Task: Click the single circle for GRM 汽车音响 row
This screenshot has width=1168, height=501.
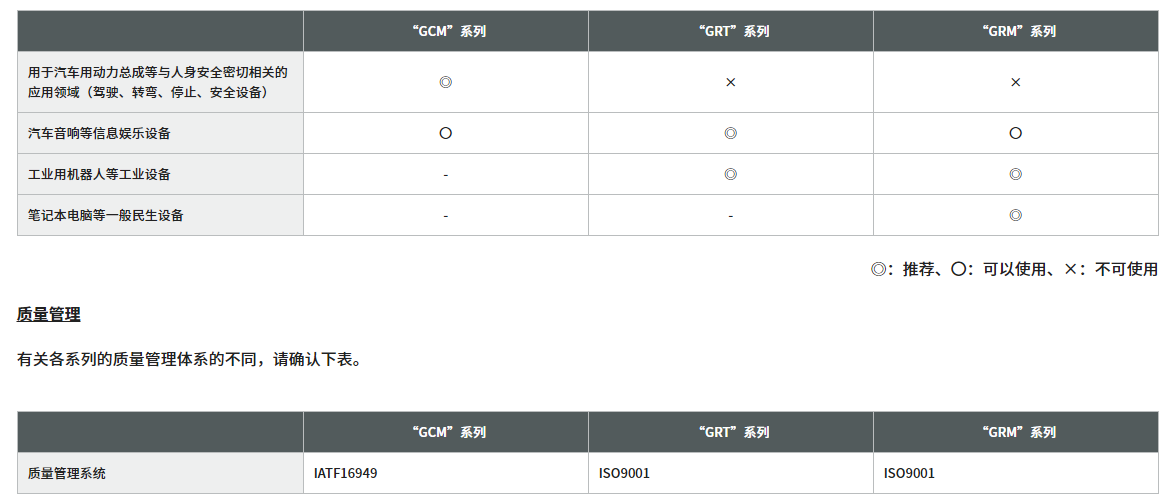Action: 1015,133
